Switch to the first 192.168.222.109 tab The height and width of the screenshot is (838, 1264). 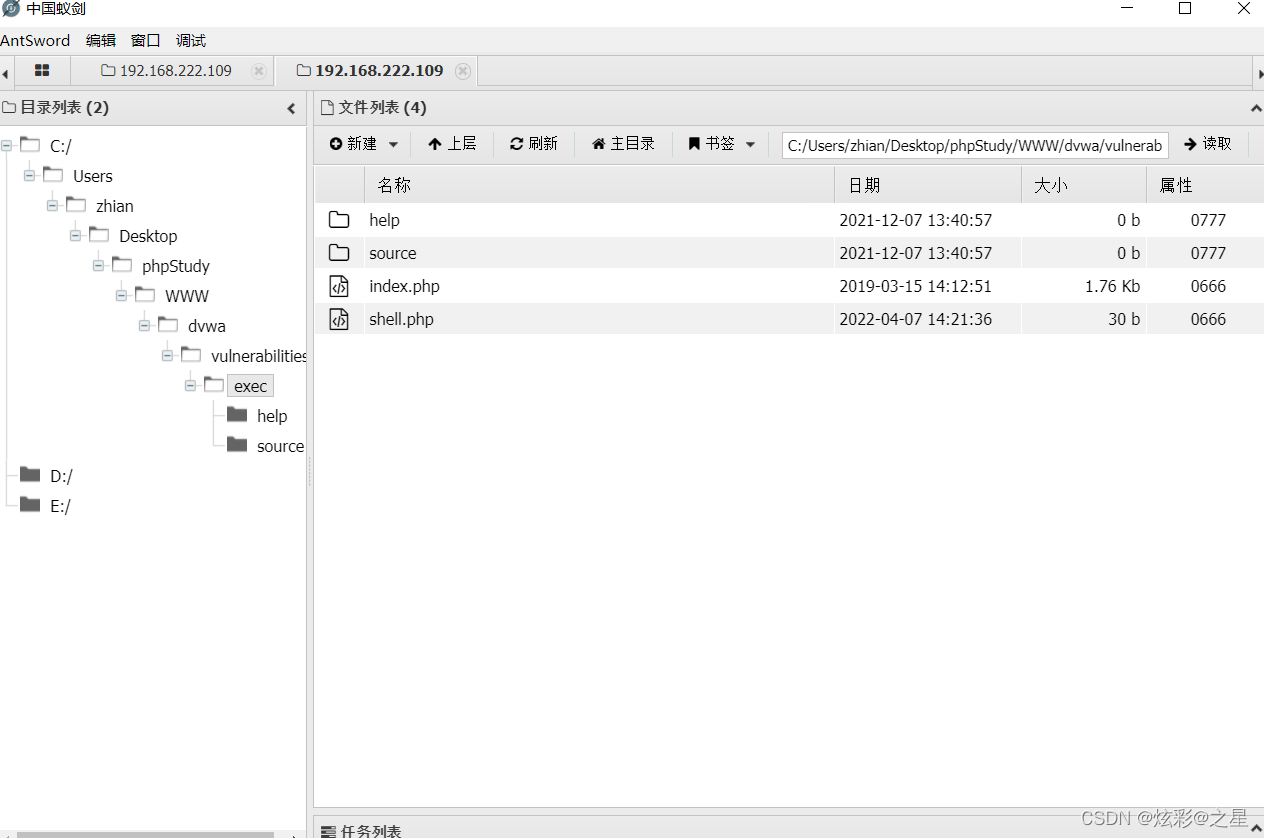click(167, 71)
